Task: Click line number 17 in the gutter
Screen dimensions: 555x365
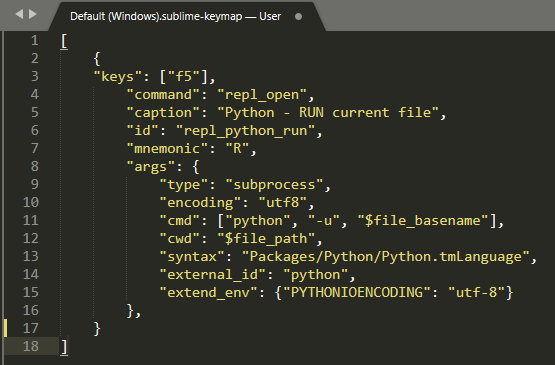Action: coord(31,328)
